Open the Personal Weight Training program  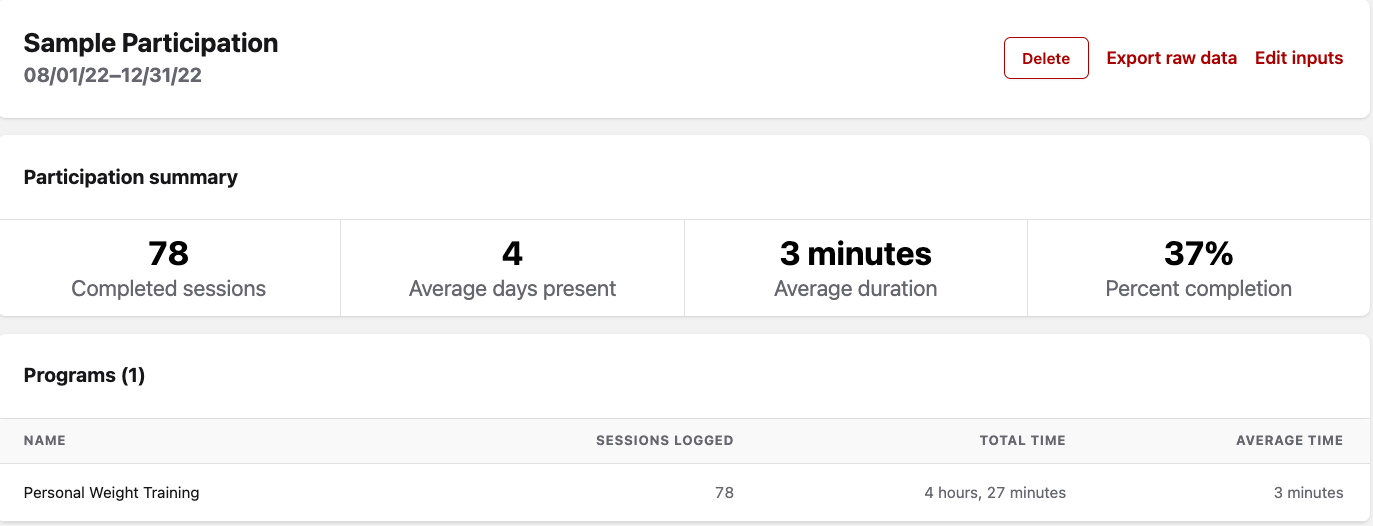coord(112,492)
